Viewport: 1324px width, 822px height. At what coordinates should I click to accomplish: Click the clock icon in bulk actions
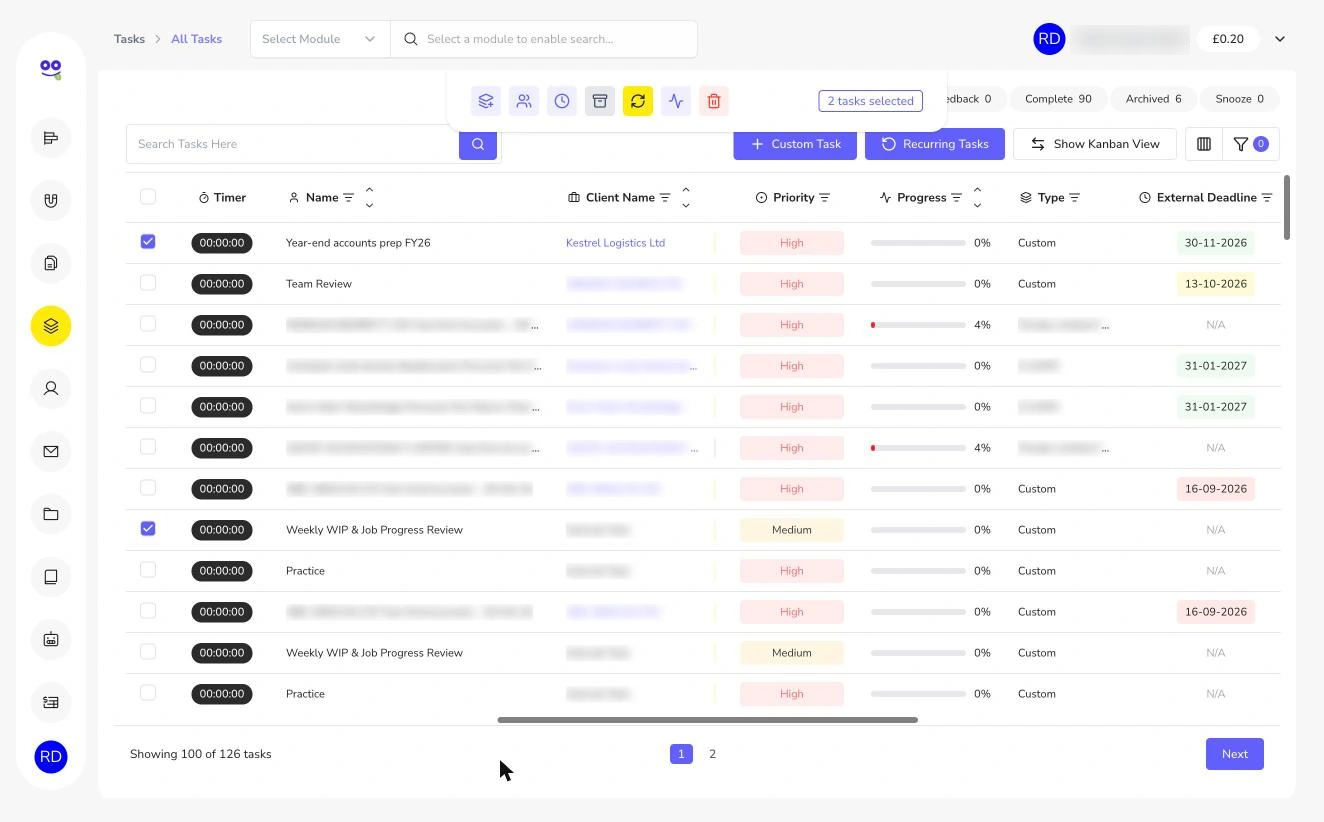[562, 101]
